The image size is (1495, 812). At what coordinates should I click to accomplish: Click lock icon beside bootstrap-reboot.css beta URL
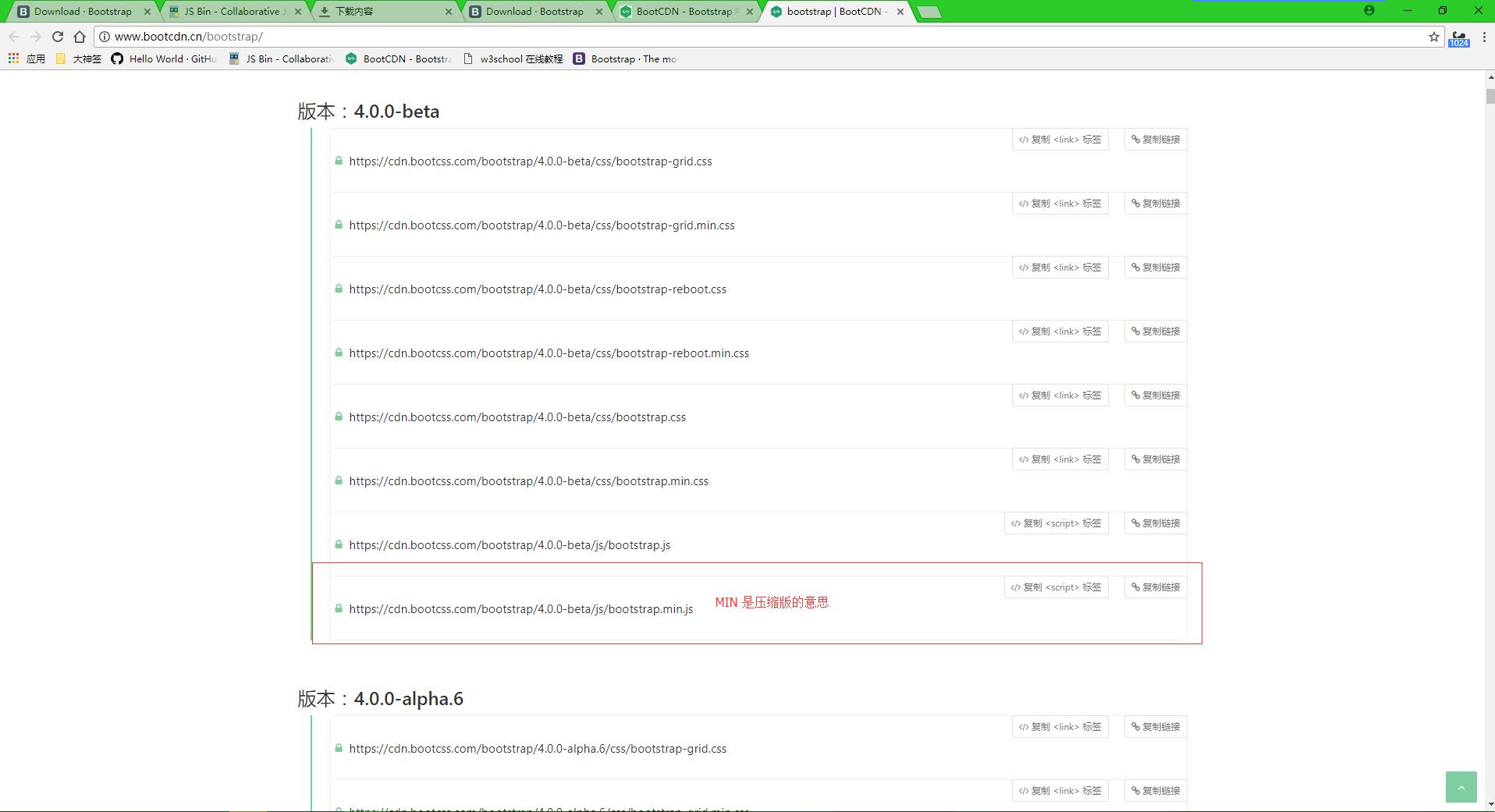coord(339,289)
